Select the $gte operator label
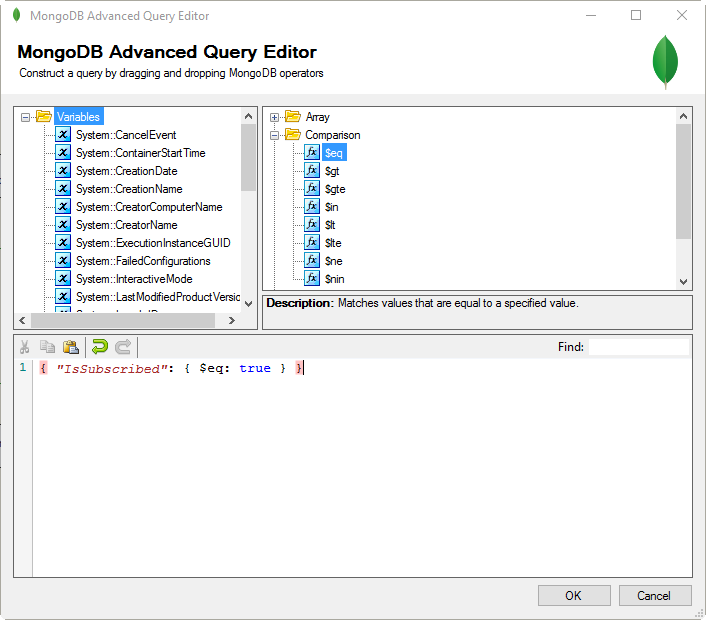 point(335,189)
